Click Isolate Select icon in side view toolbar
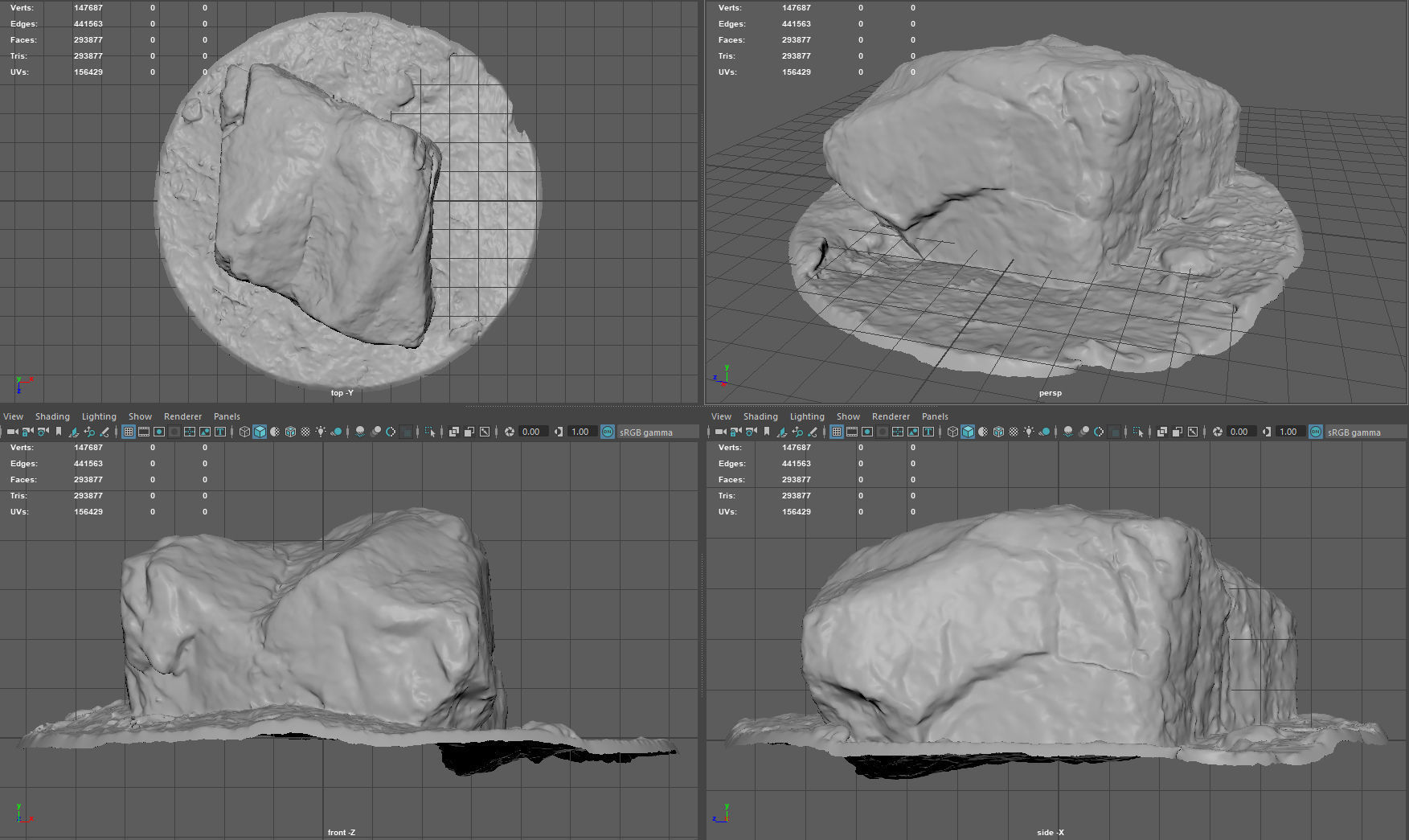 tap(1138, 432)
